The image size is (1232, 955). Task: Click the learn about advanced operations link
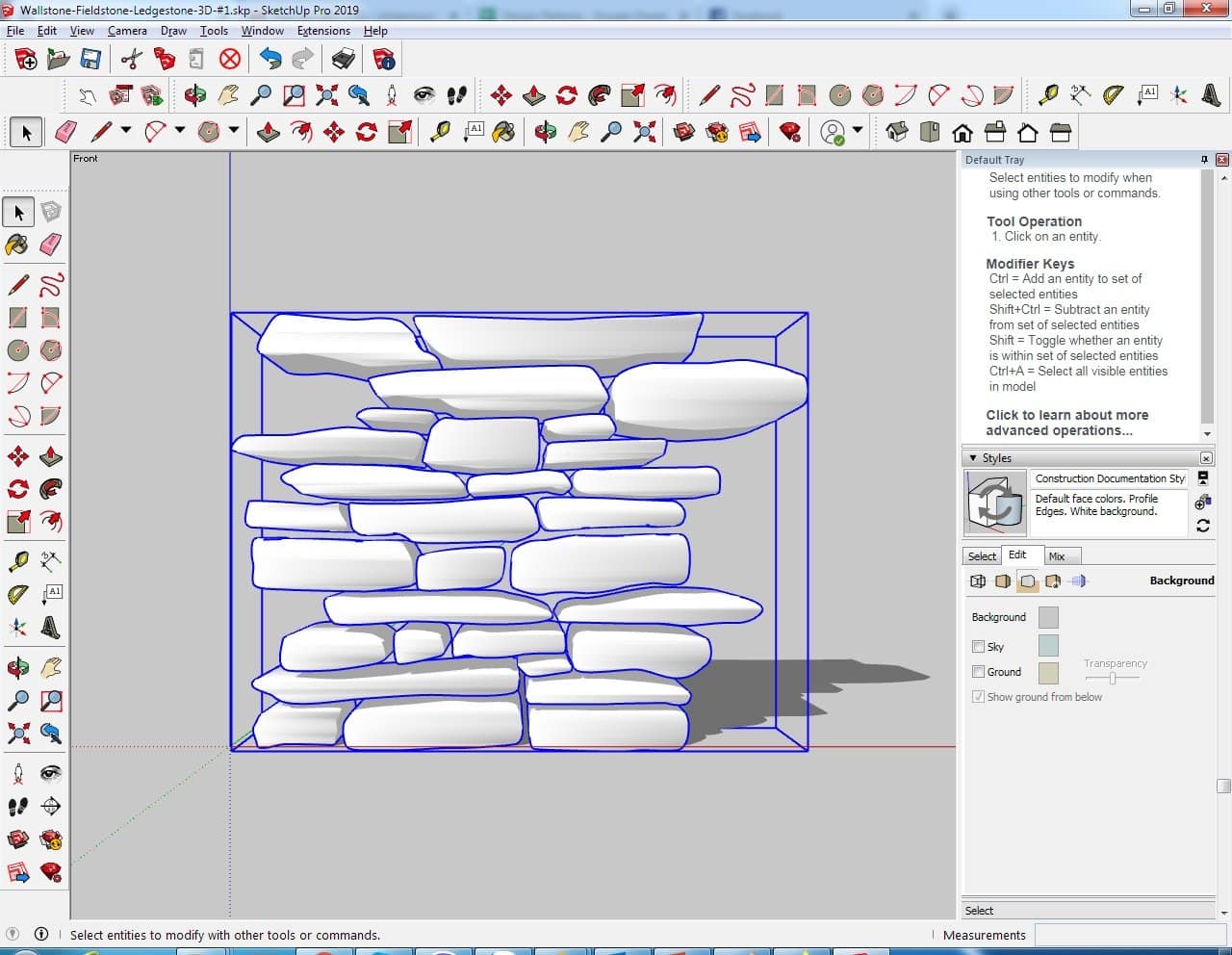click(x=1066, y=423)
